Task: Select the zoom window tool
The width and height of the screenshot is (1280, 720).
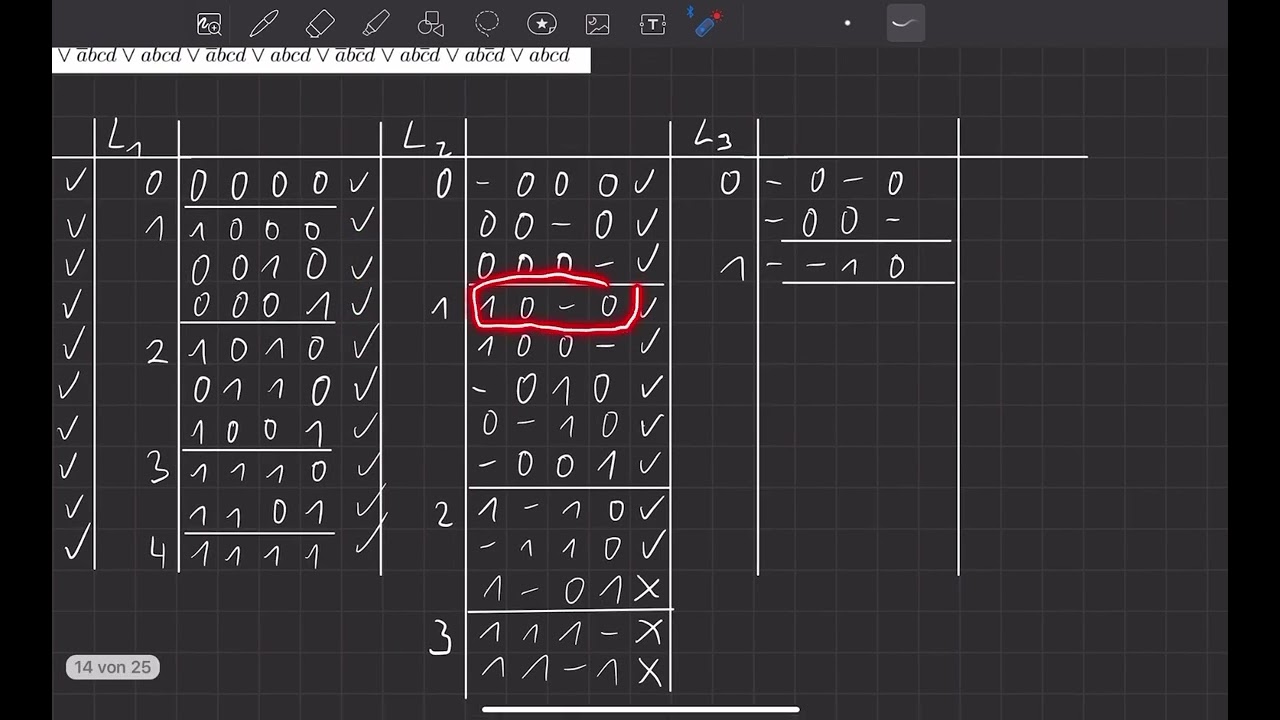Action: (x=209, y=24)
